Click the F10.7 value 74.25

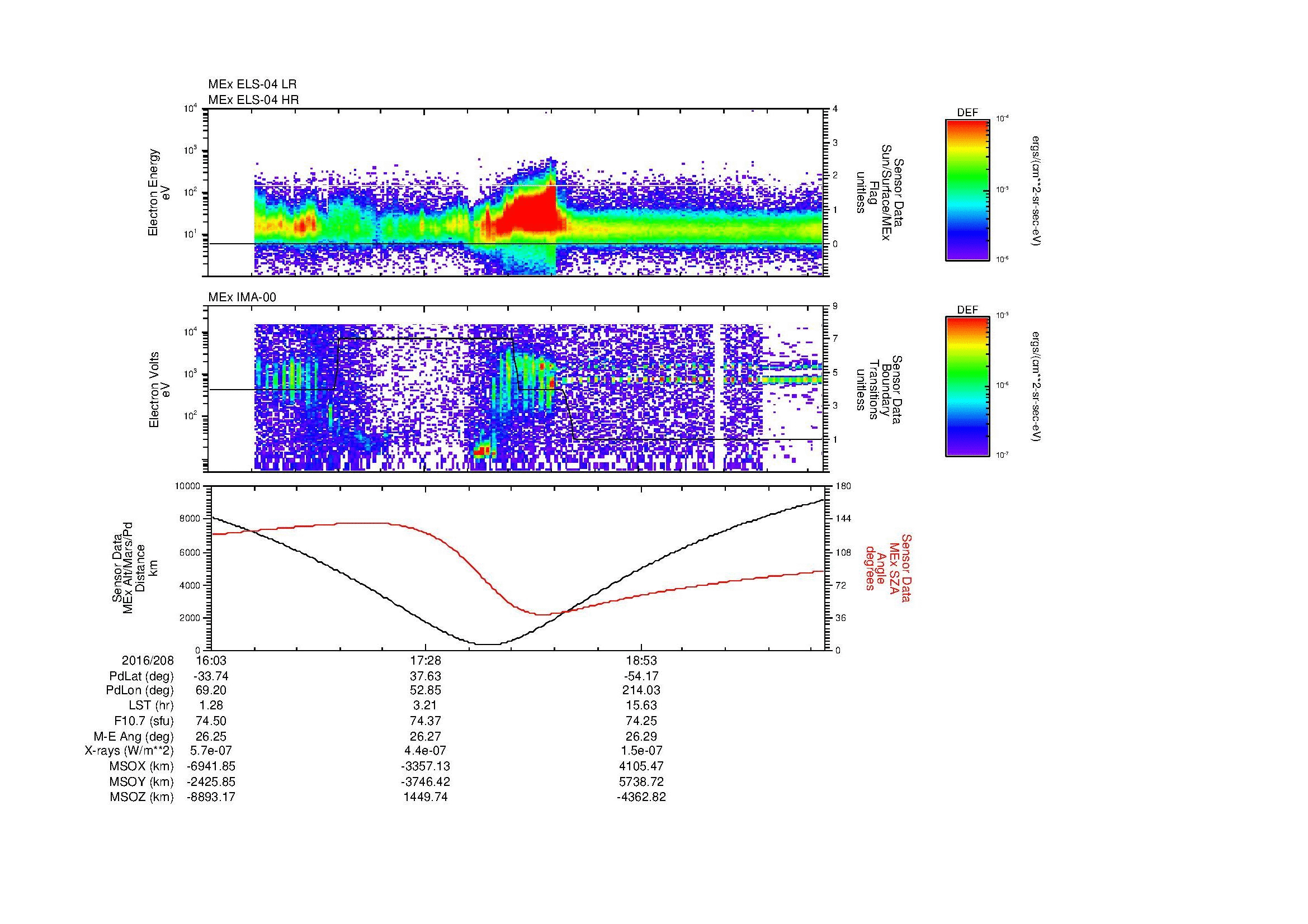(641, 721)
